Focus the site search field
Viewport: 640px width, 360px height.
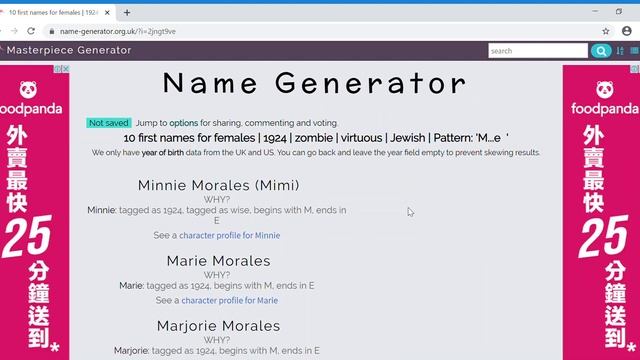coord(538,51)
